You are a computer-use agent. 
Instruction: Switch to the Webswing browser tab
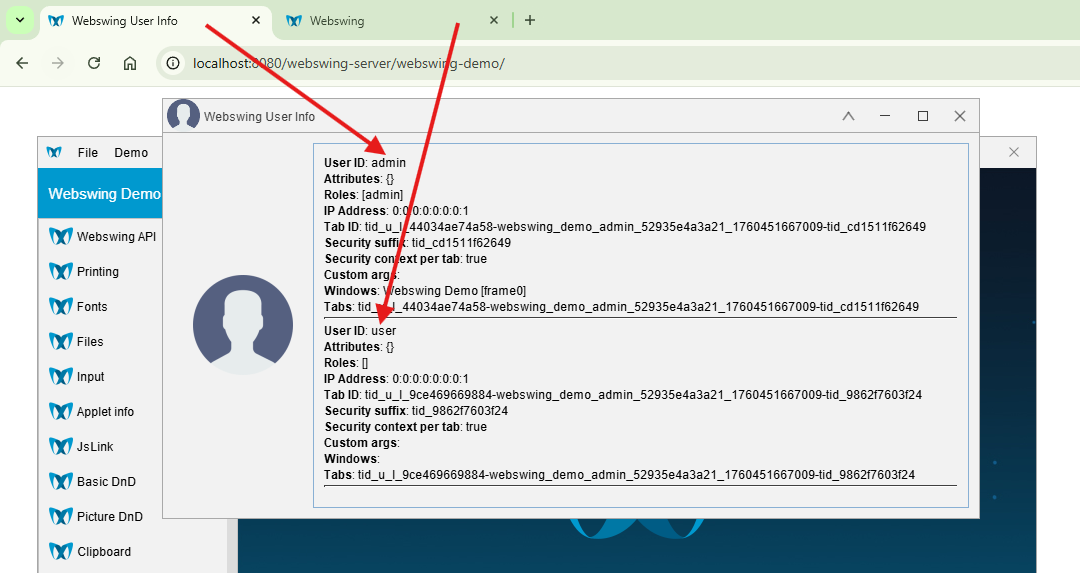(390, 21)
